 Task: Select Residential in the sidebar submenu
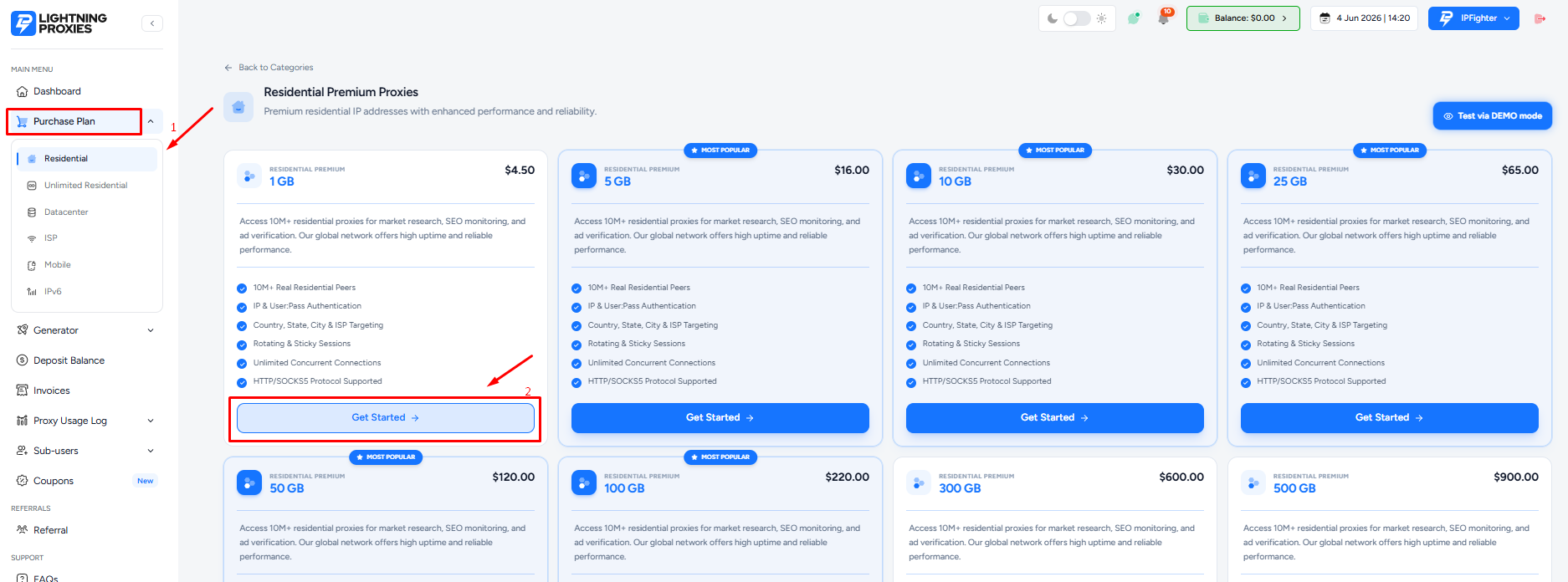pyautogui.click(x=87, y=159)
